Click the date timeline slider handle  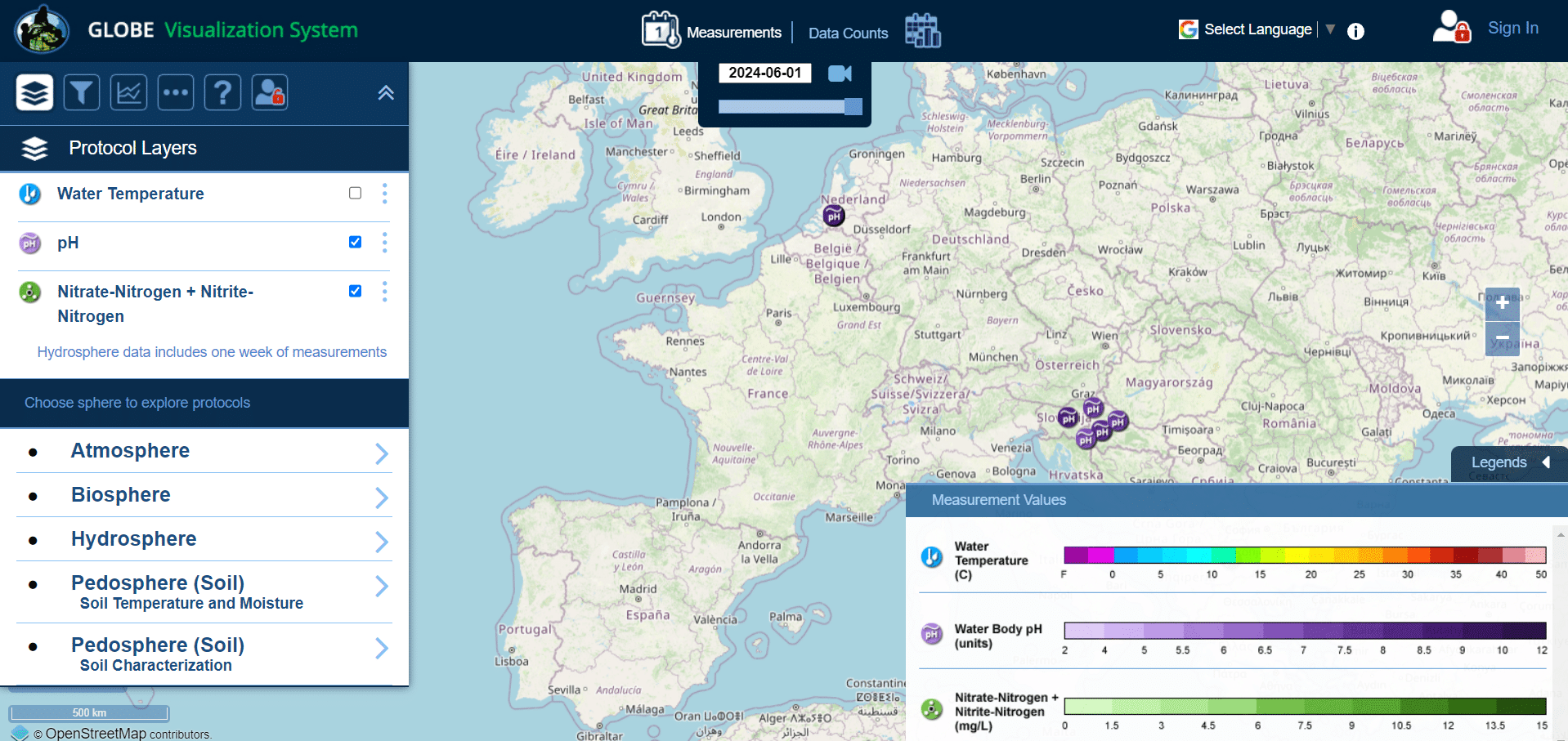click(853, 106)
